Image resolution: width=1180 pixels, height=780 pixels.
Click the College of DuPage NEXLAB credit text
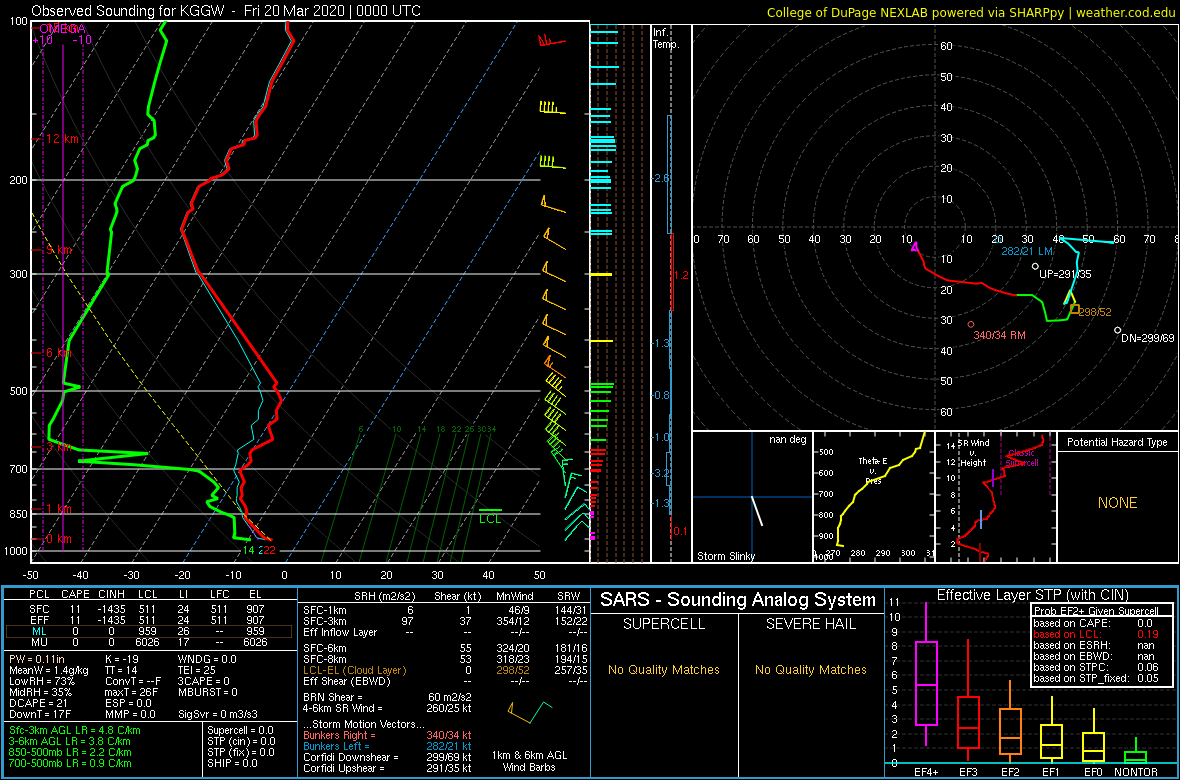click(972, 11)
